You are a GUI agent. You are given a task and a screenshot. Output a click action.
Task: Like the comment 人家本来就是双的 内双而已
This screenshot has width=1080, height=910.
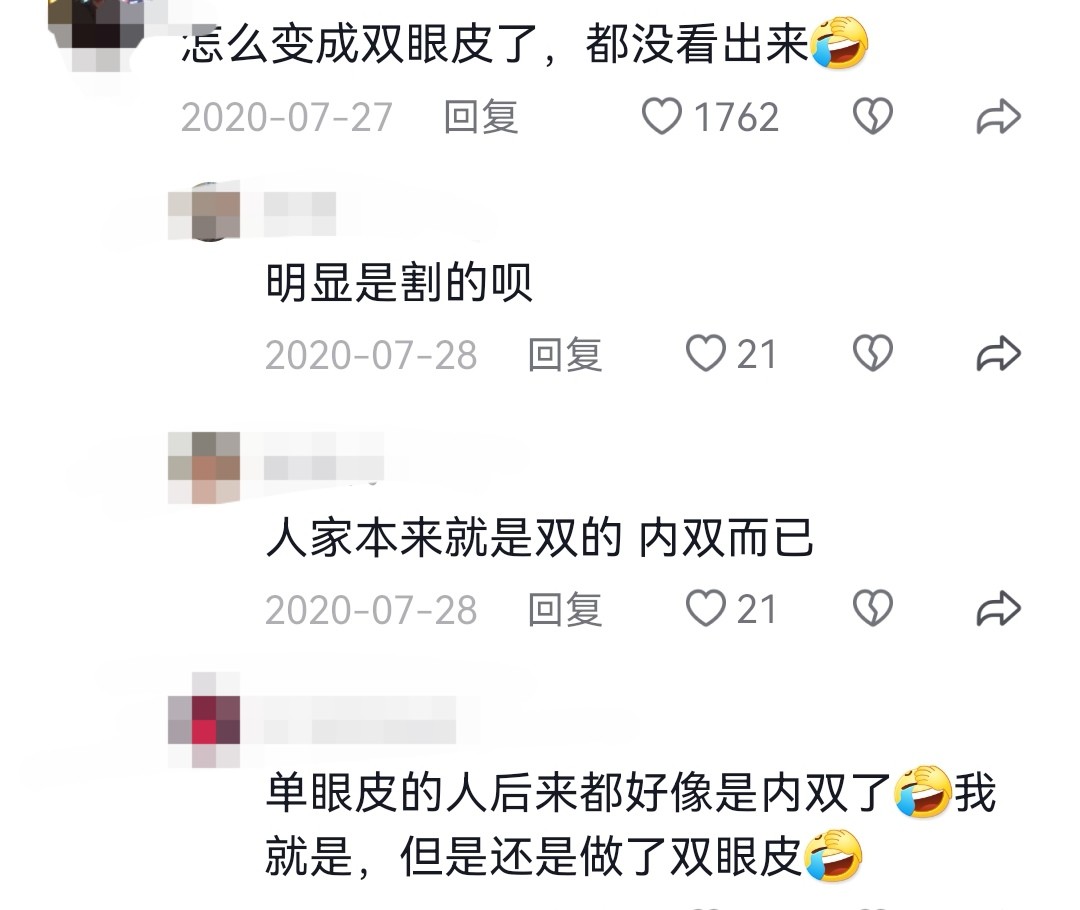(x=705, y=608)
